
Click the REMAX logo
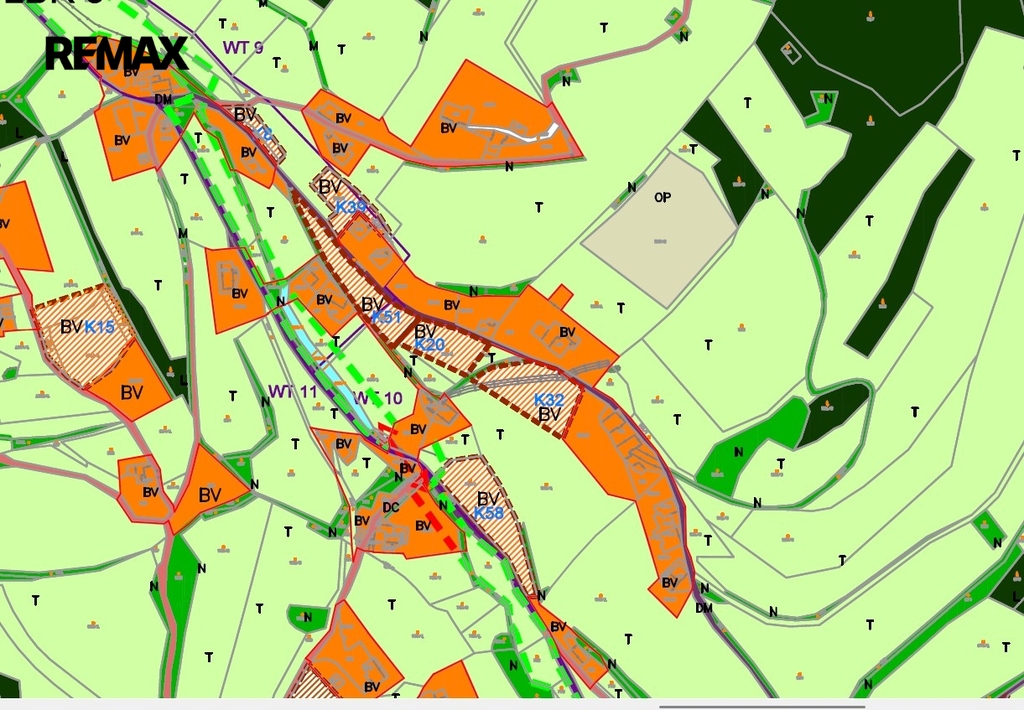(116, 53)
